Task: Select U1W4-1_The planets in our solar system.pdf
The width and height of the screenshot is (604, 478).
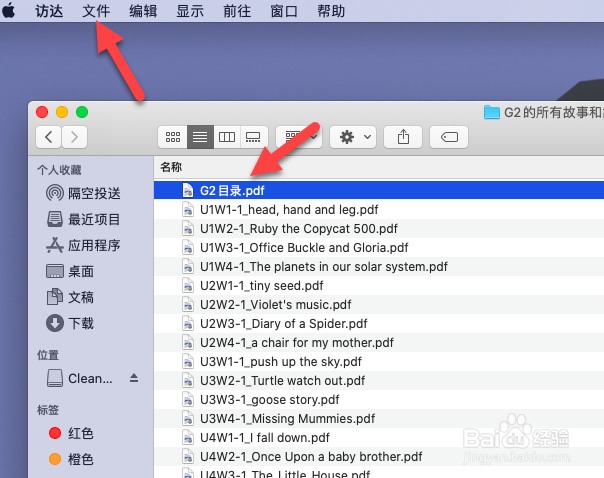Action: 379,267
